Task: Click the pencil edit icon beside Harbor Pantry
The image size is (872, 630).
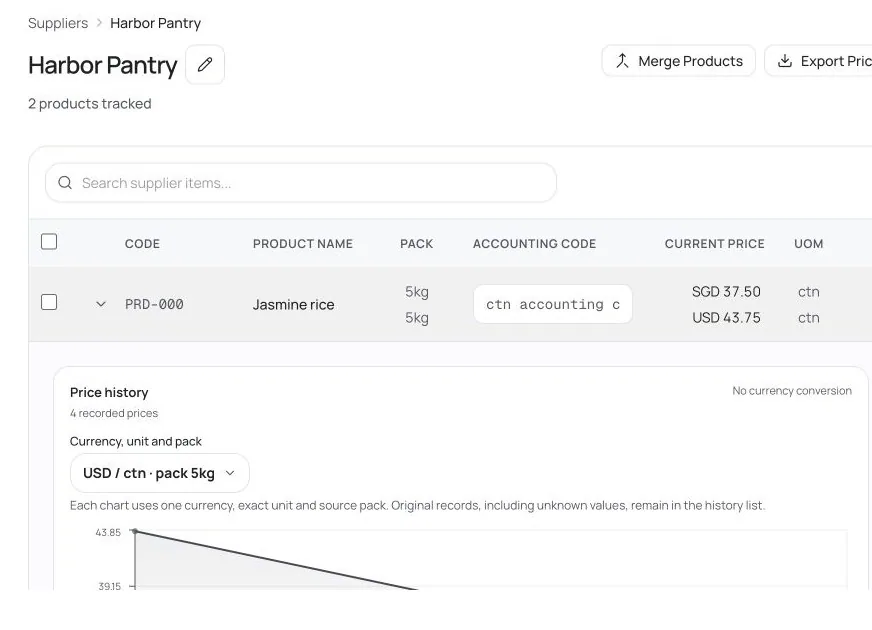Action: (205, 65)
